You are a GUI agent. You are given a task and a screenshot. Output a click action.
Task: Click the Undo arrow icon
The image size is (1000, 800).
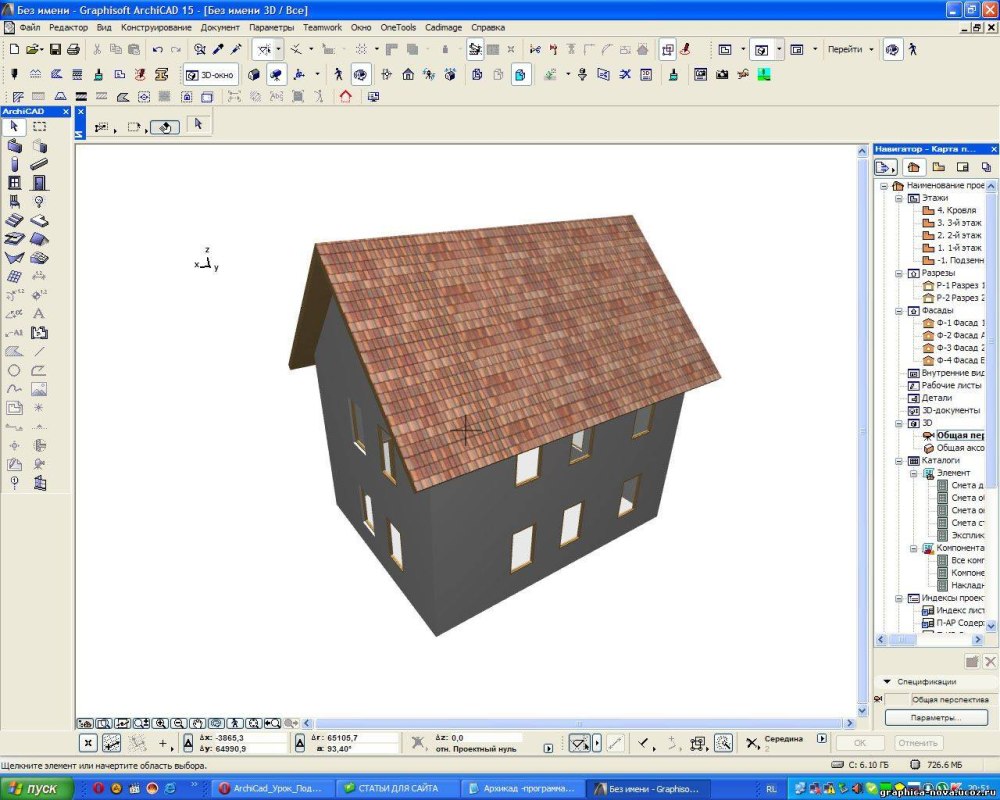[x=158, y=49]
